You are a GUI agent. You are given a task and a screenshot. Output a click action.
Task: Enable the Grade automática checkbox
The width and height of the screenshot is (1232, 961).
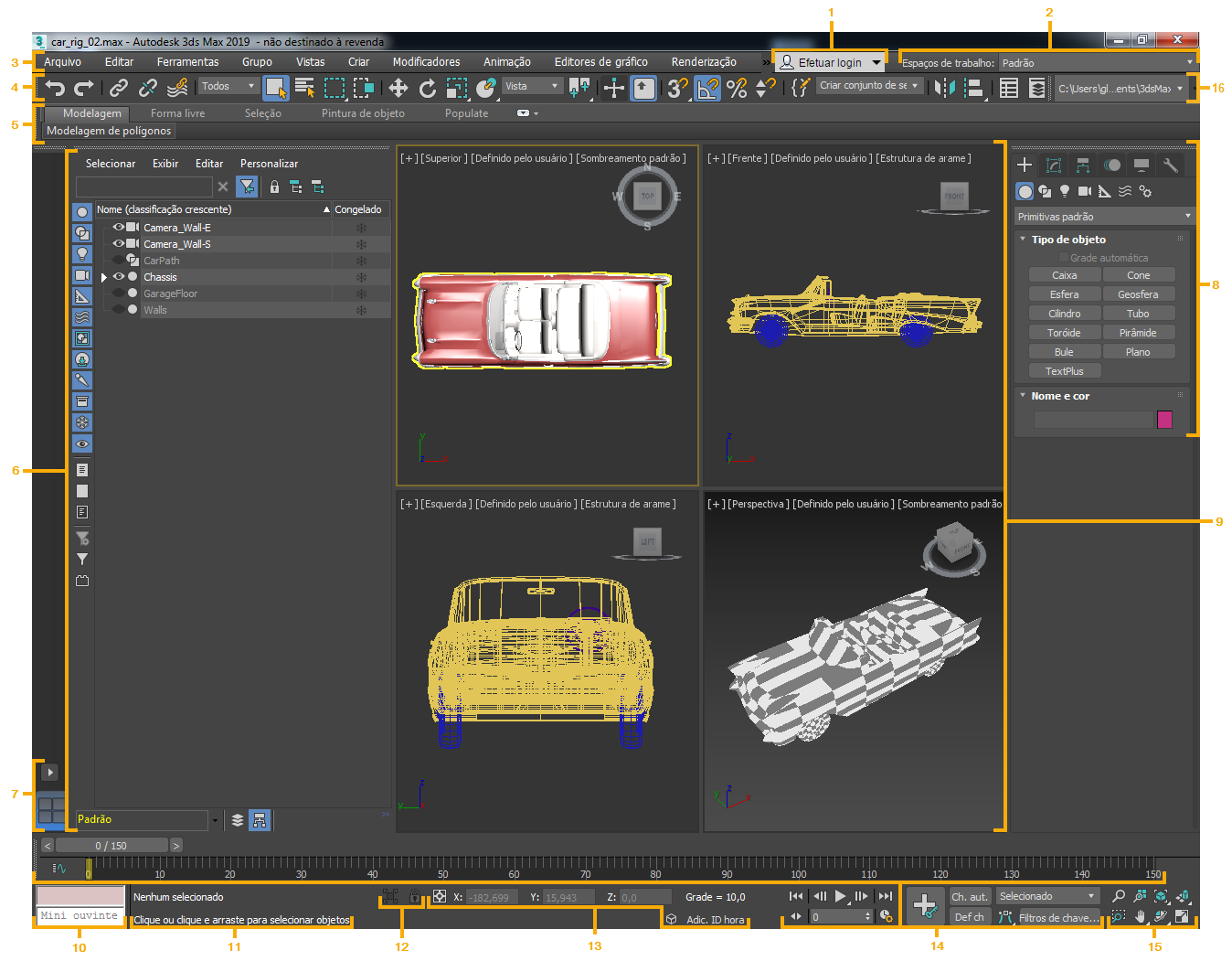1063,258
